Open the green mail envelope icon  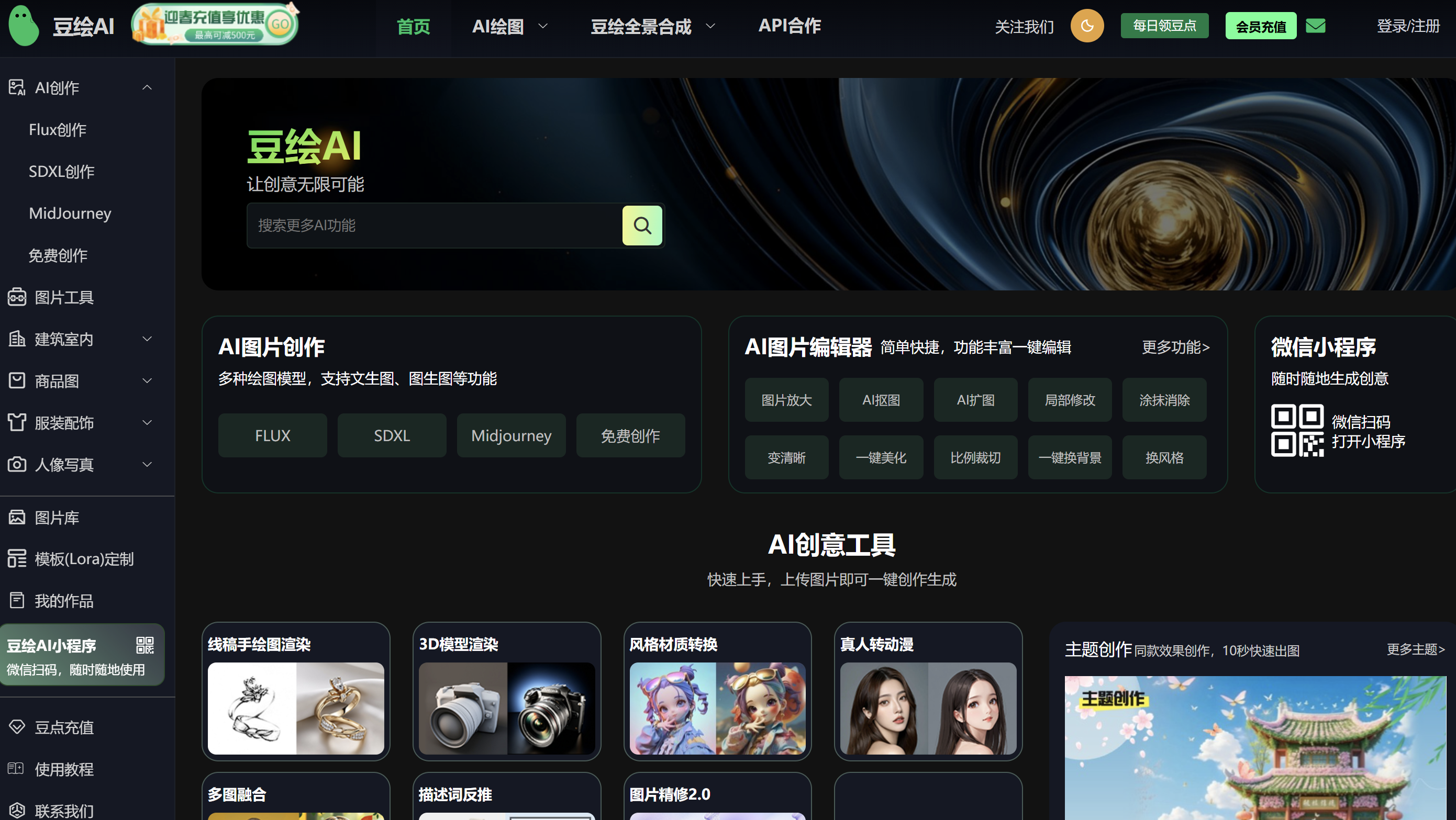click(x=1315, y=26)
